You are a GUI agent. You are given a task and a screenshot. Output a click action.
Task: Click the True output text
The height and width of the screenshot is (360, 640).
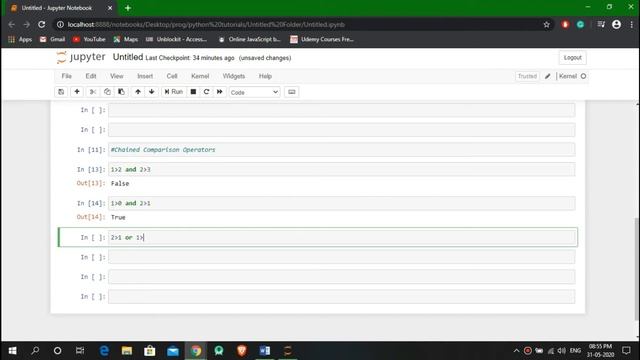[118, 218]
